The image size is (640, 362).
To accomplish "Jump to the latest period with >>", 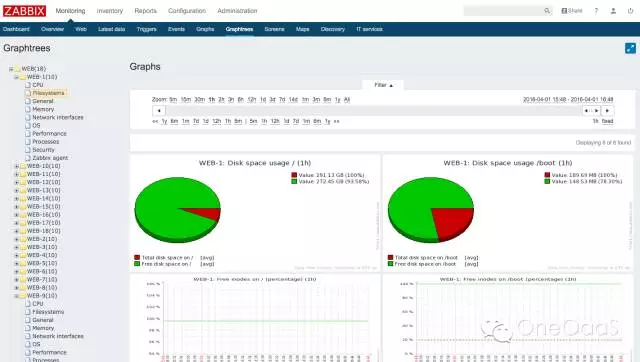I will point(337,122).
